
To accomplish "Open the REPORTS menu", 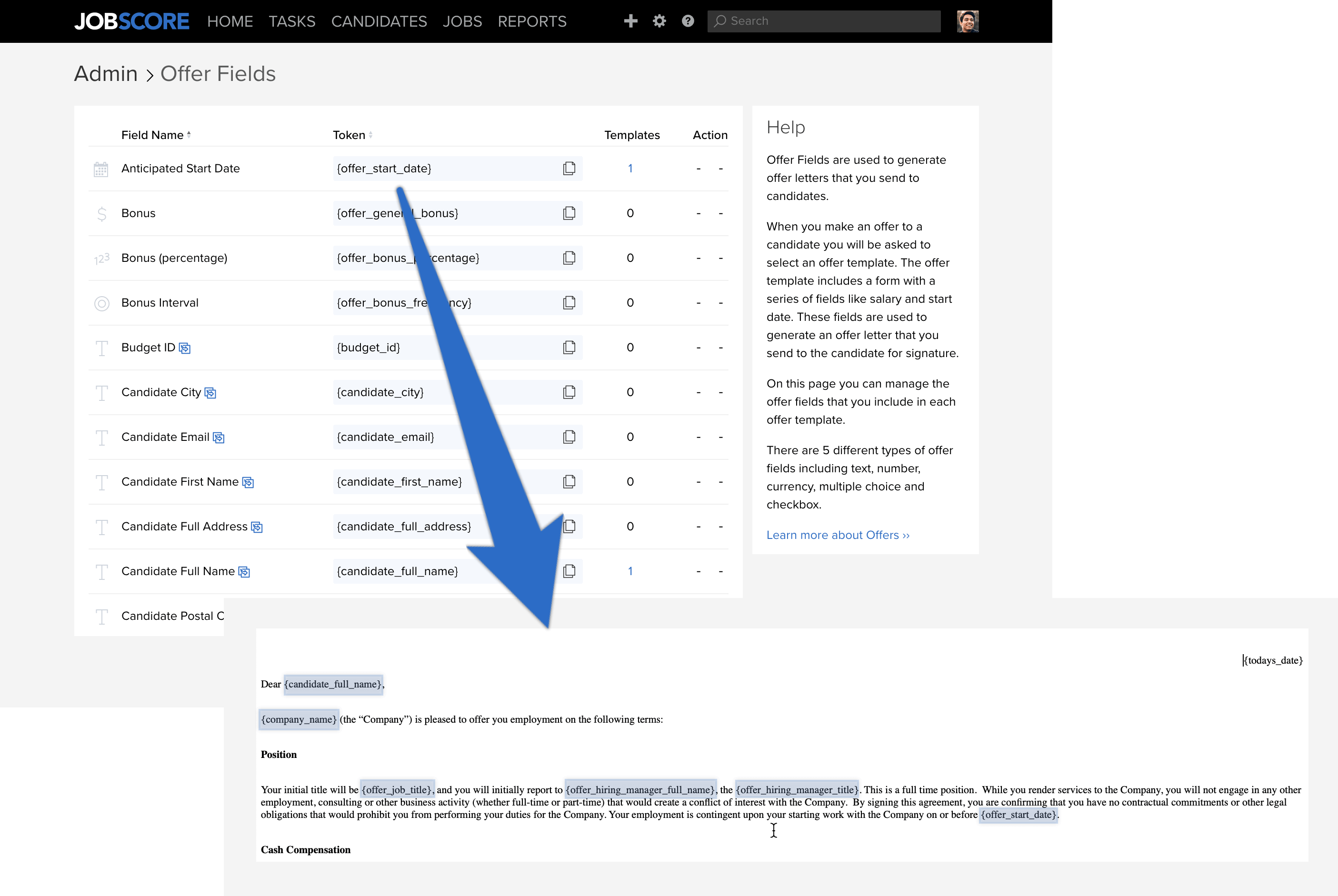I will [x=532, y=21].
